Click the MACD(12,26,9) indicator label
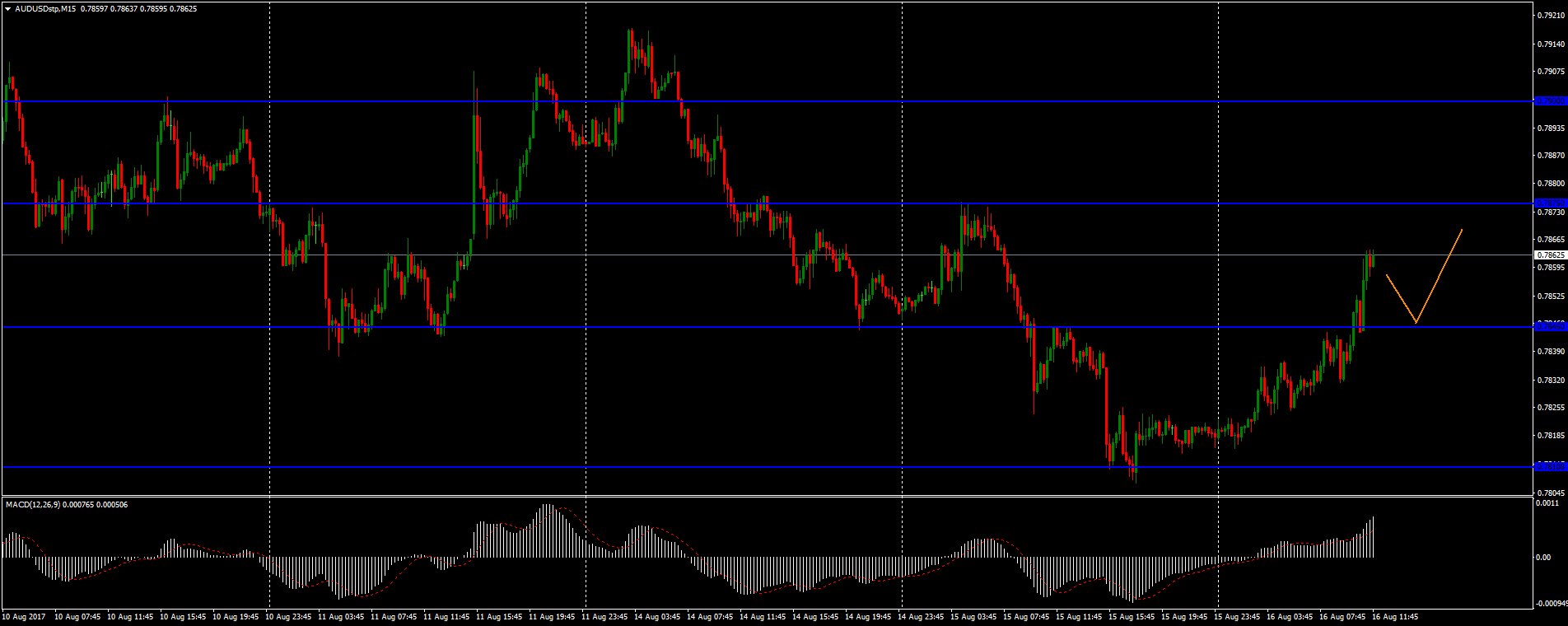Viewport: 1568px width, 626px height. pyautogui.click(x=31, y=504)
